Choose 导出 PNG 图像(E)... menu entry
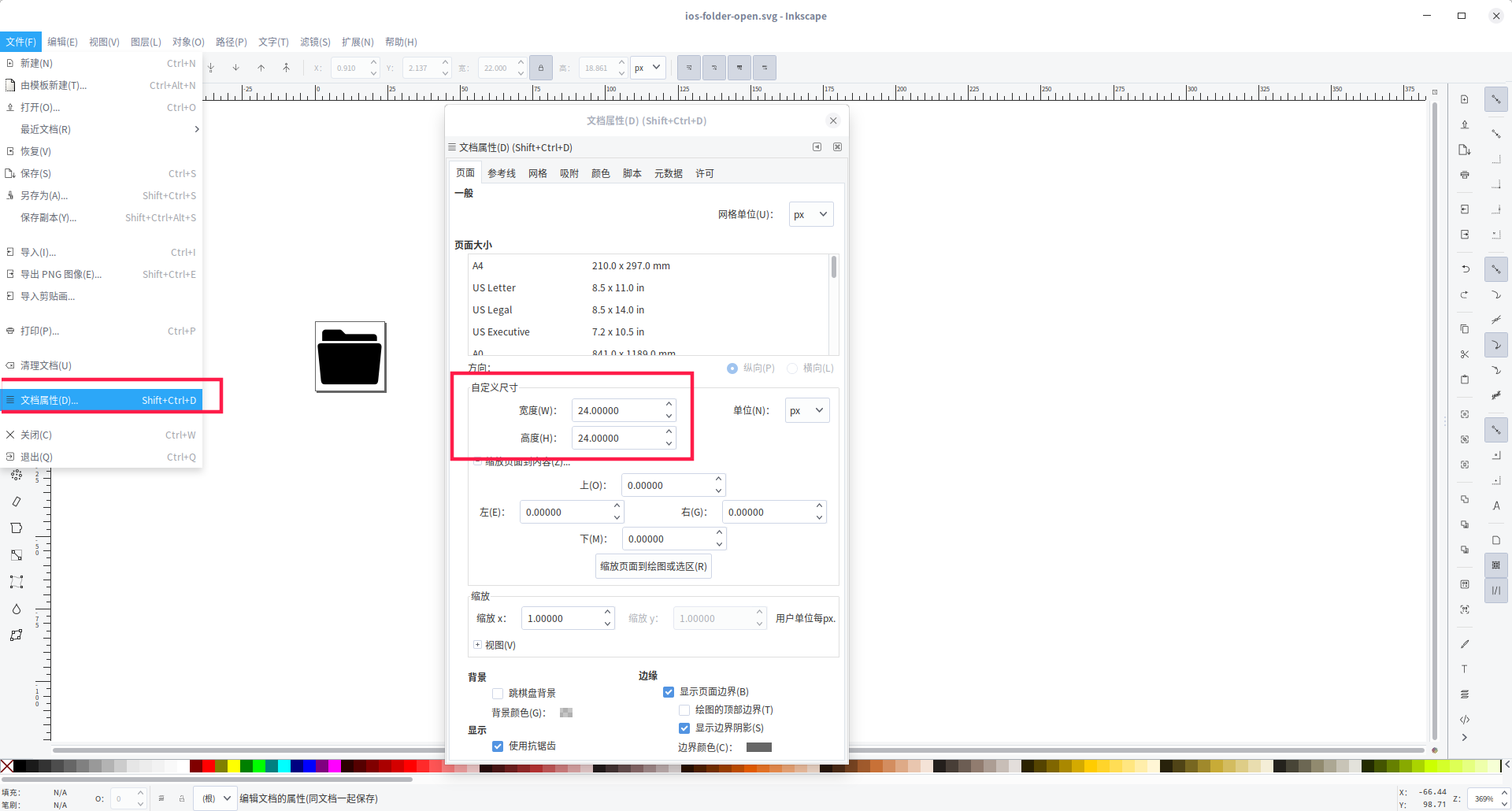 pos(101,274)
